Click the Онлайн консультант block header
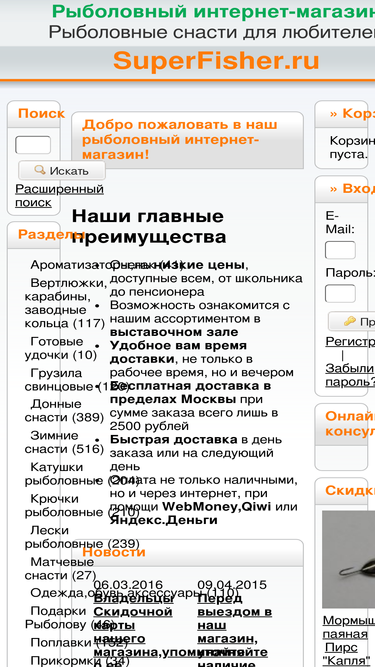Viewport: 375px width, 667px height. [350, 423]
